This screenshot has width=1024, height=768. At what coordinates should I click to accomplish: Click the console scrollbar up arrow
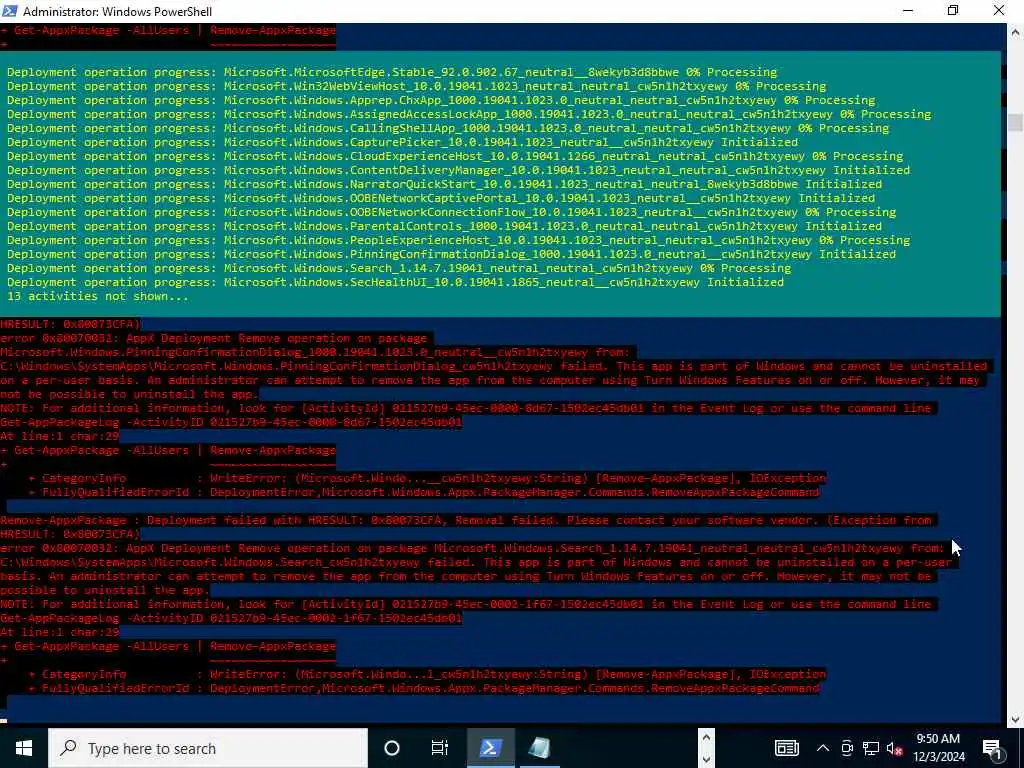click(x=1015, y=31)
